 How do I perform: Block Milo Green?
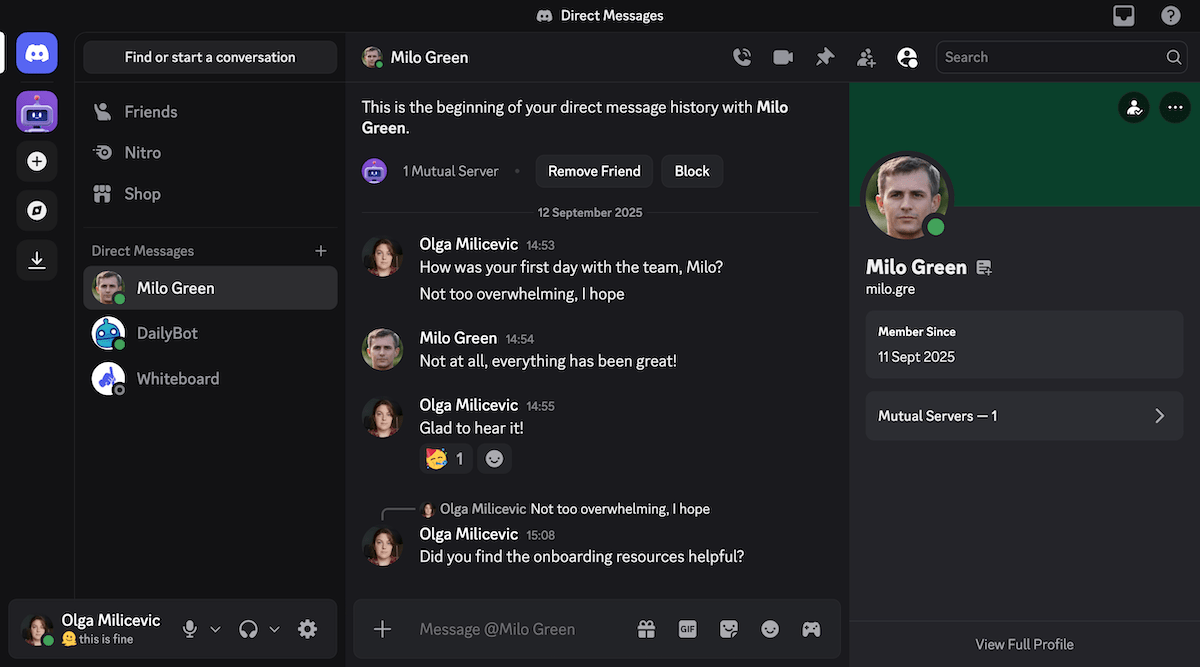(x=691, y=170)
